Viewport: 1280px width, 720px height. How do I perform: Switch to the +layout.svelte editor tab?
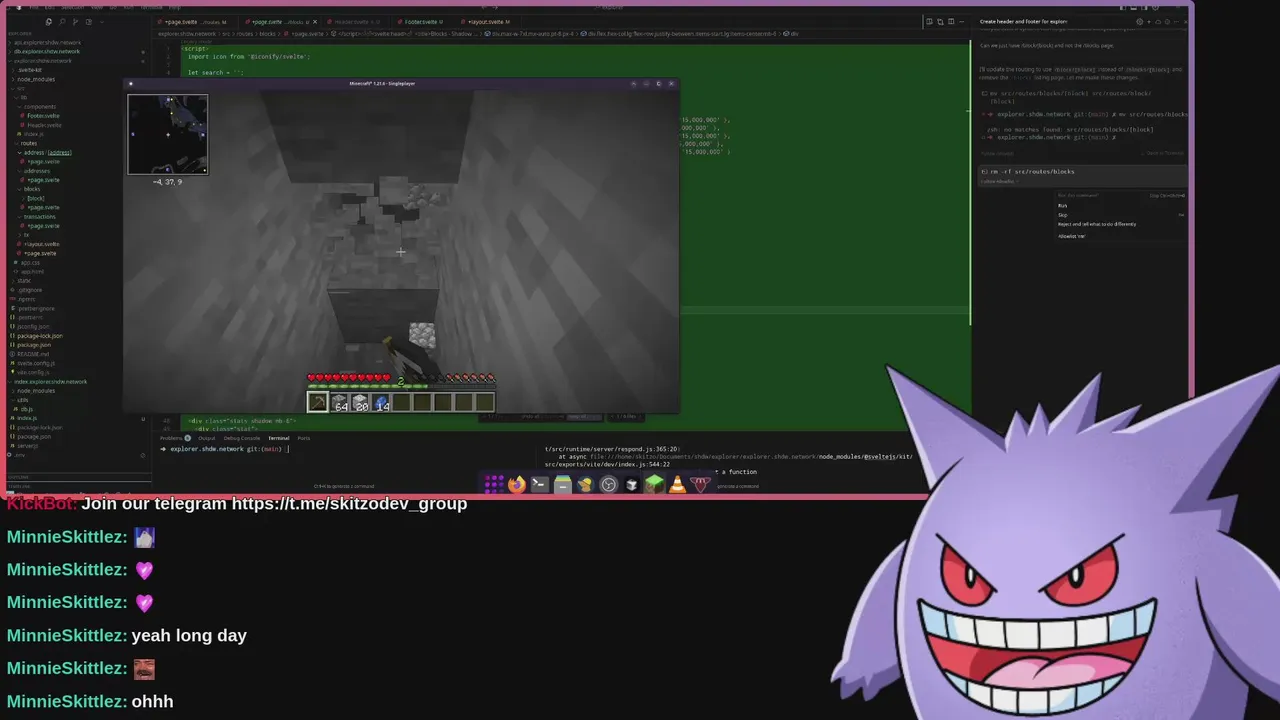pyautogui.click(x=490, y=21)
